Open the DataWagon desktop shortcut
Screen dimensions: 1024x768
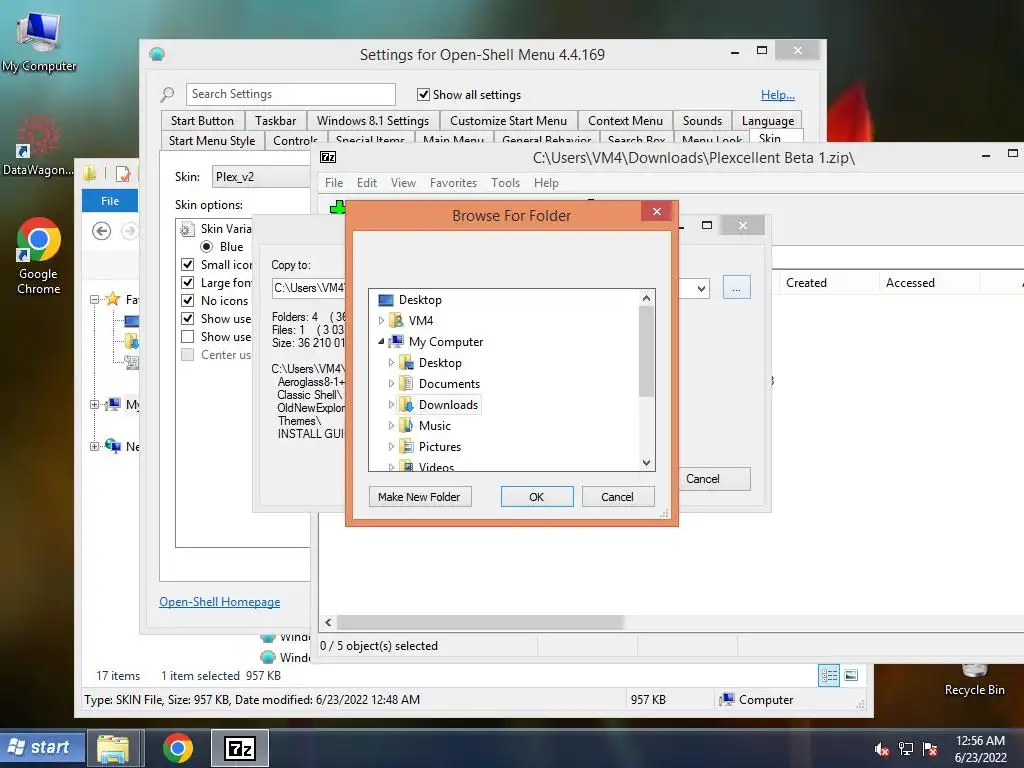39,146
